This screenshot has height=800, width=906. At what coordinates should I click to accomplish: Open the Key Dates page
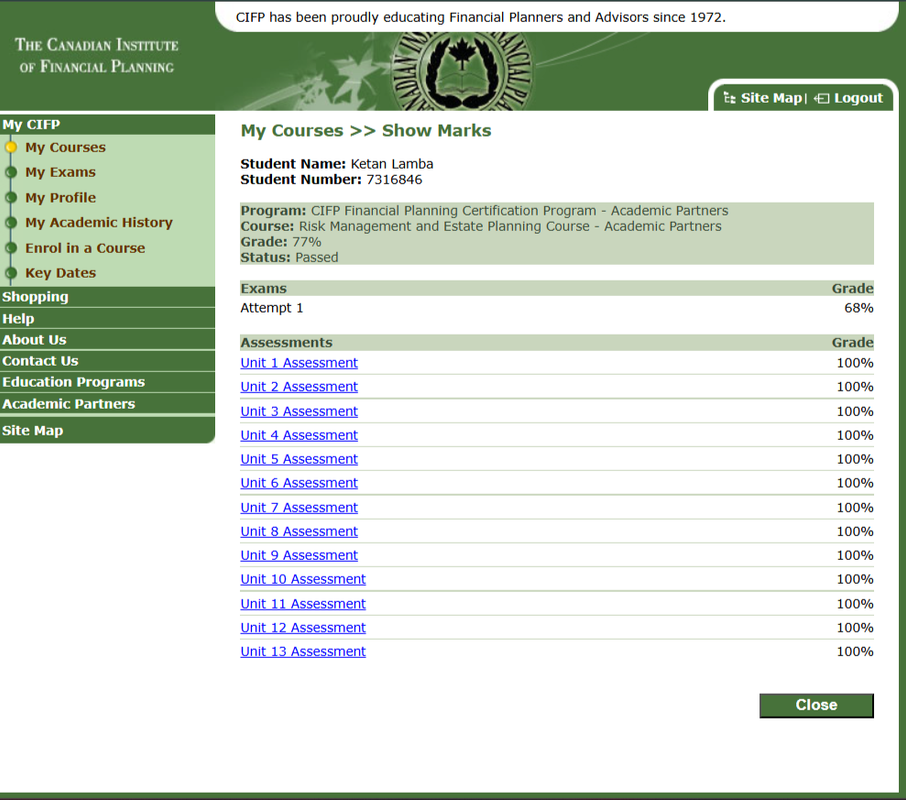point(60,273)
